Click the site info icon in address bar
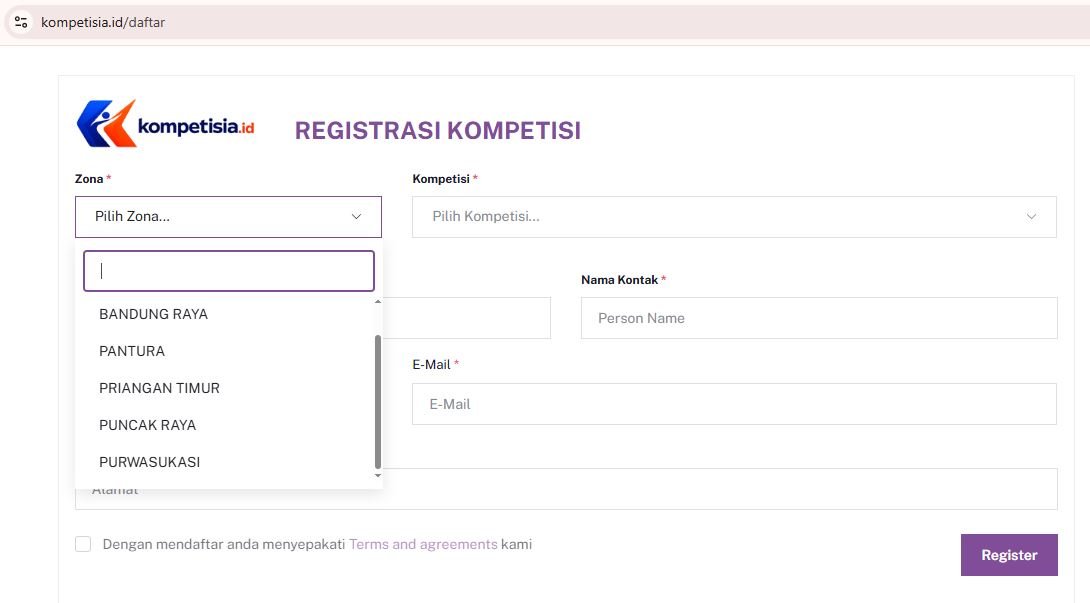Viewport: 1090px width, 603px height. [x=21, y=22]
